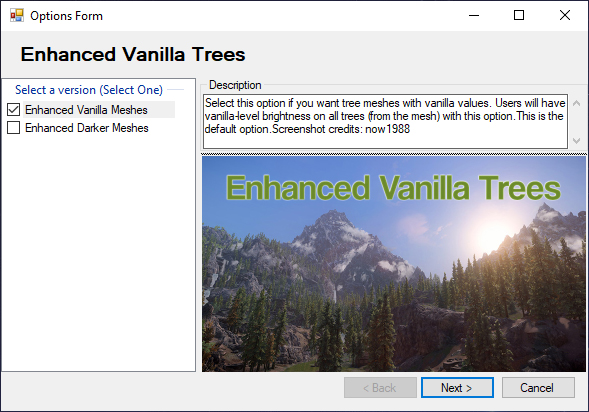
Task: Click the Description group label
Action: 235,85
